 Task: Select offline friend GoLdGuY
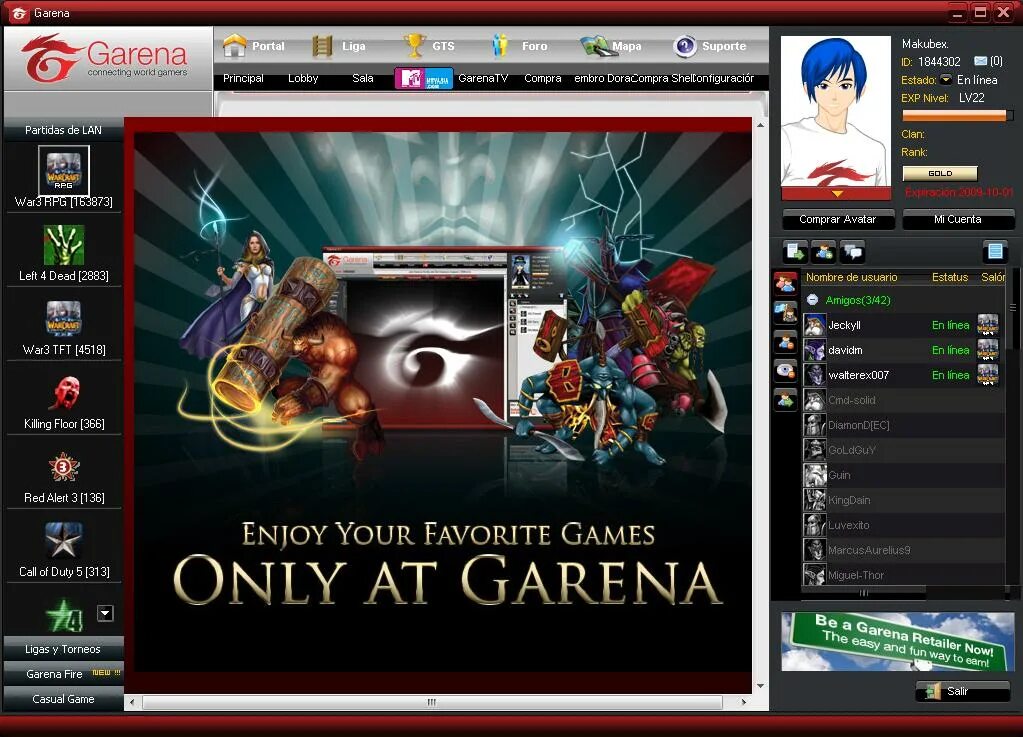click(903, 450)
